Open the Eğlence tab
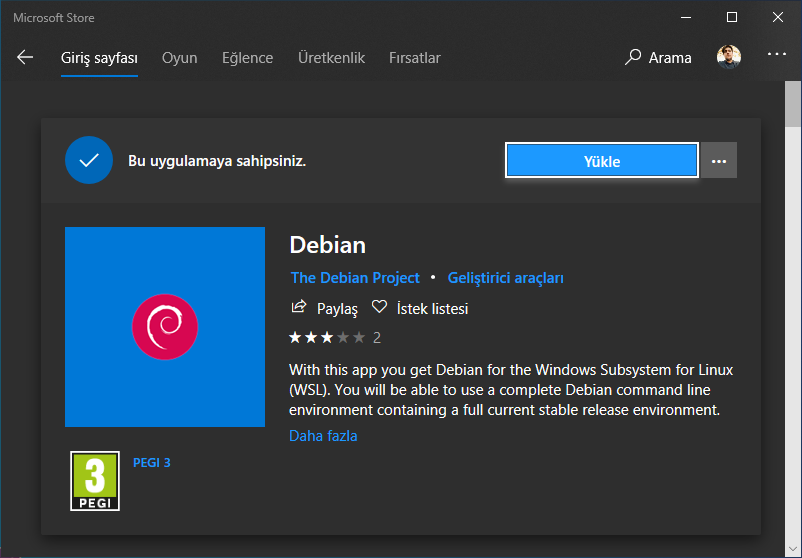The height and width of the screenshot is (558, 802). tap(248, 58)
